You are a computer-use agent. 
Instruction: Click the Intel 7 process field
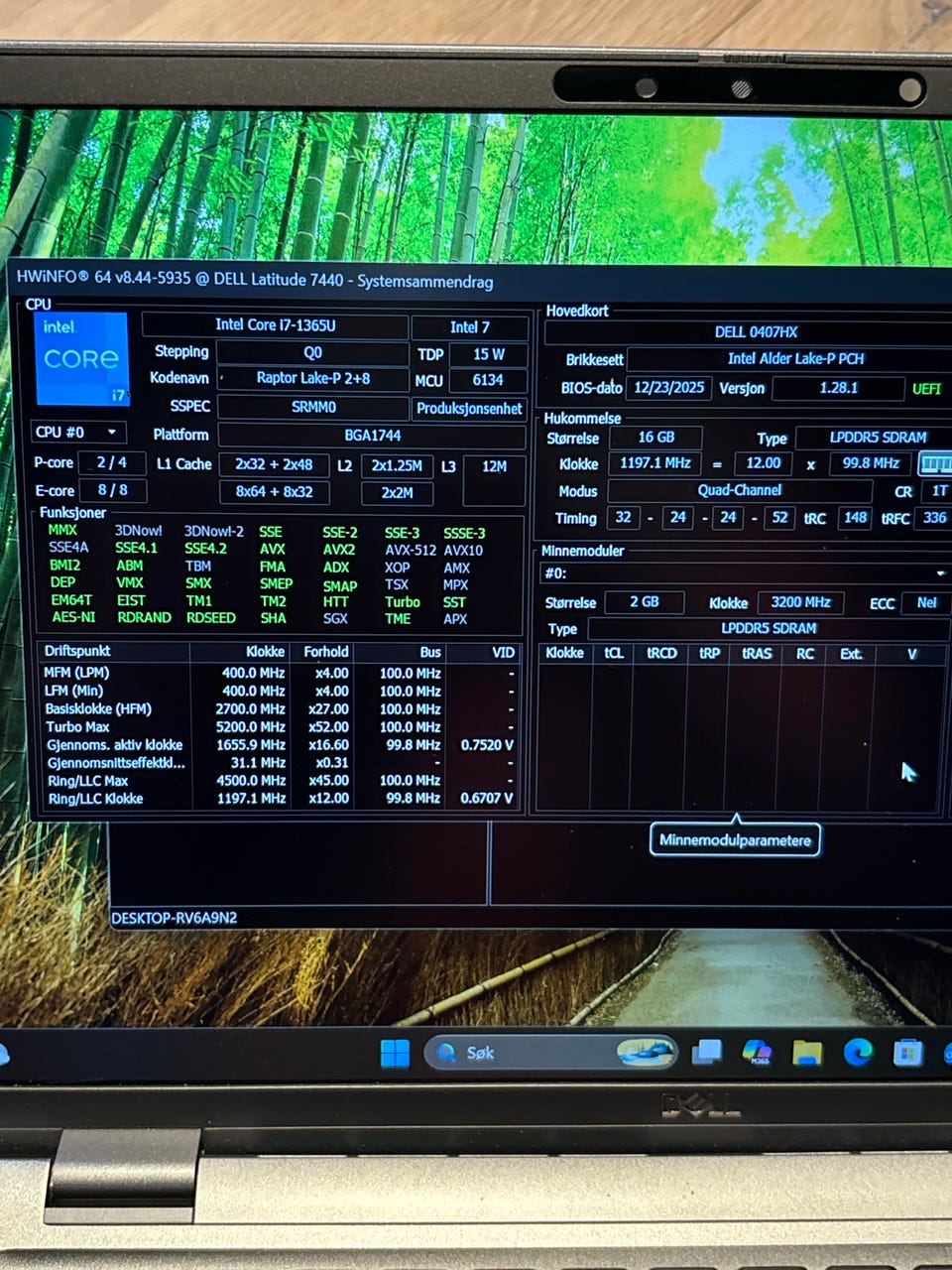(469, 326)
